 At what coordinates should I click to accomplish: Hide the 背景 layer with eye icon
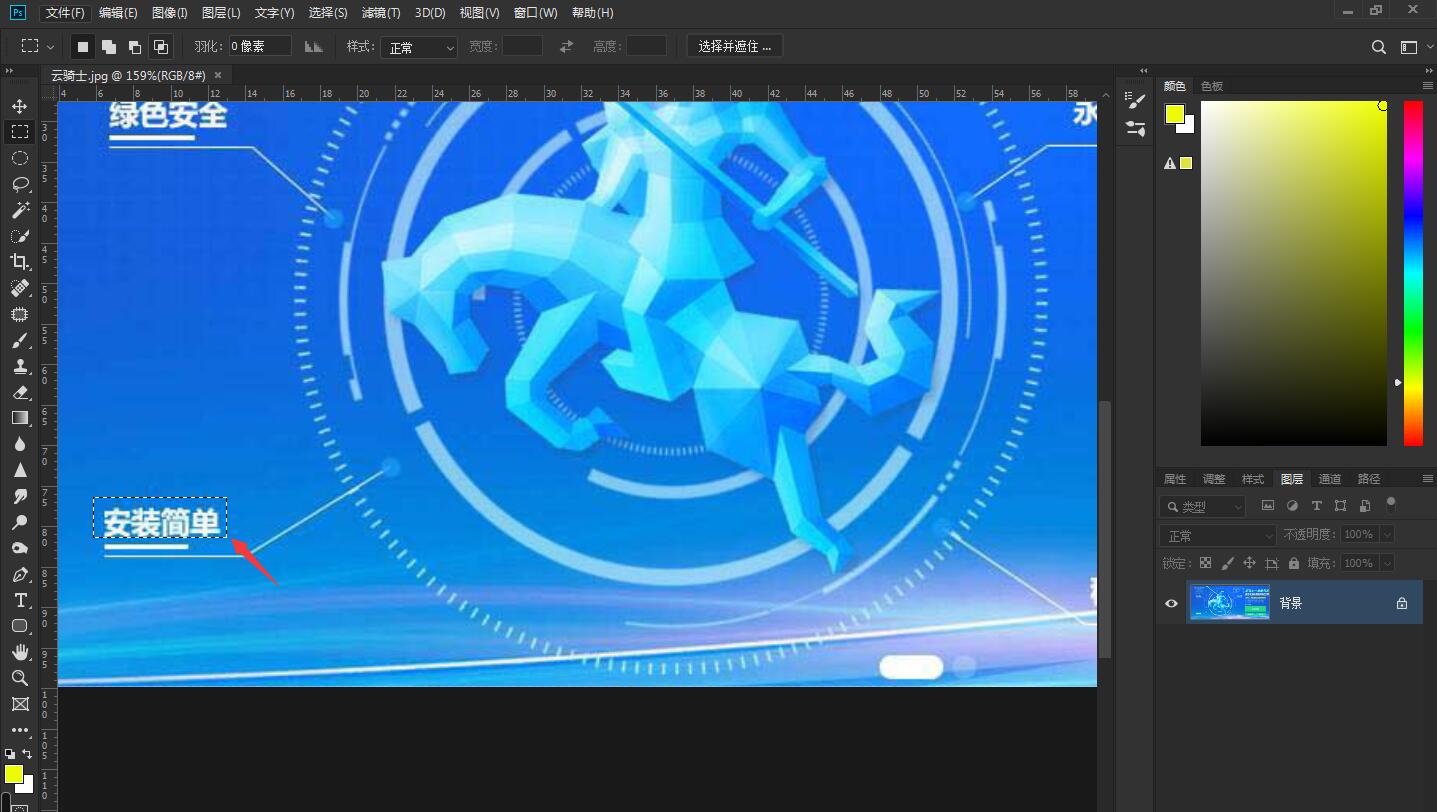point(1171,603)
